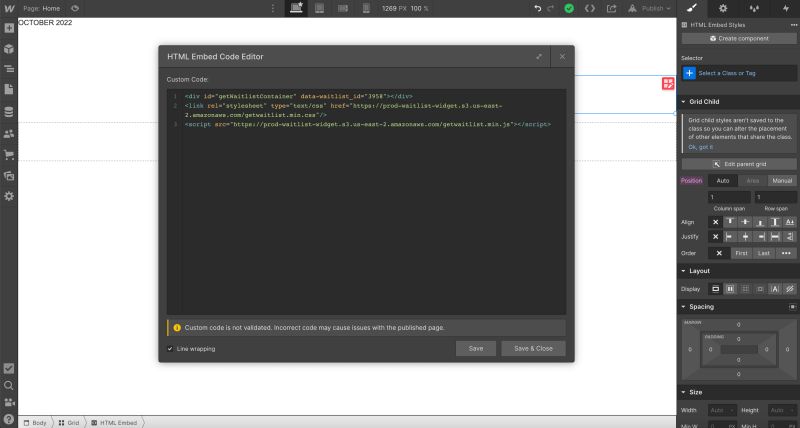Viewport: 800px width, 428px height.
Task: Redo the last change
Action: (550, 9)
